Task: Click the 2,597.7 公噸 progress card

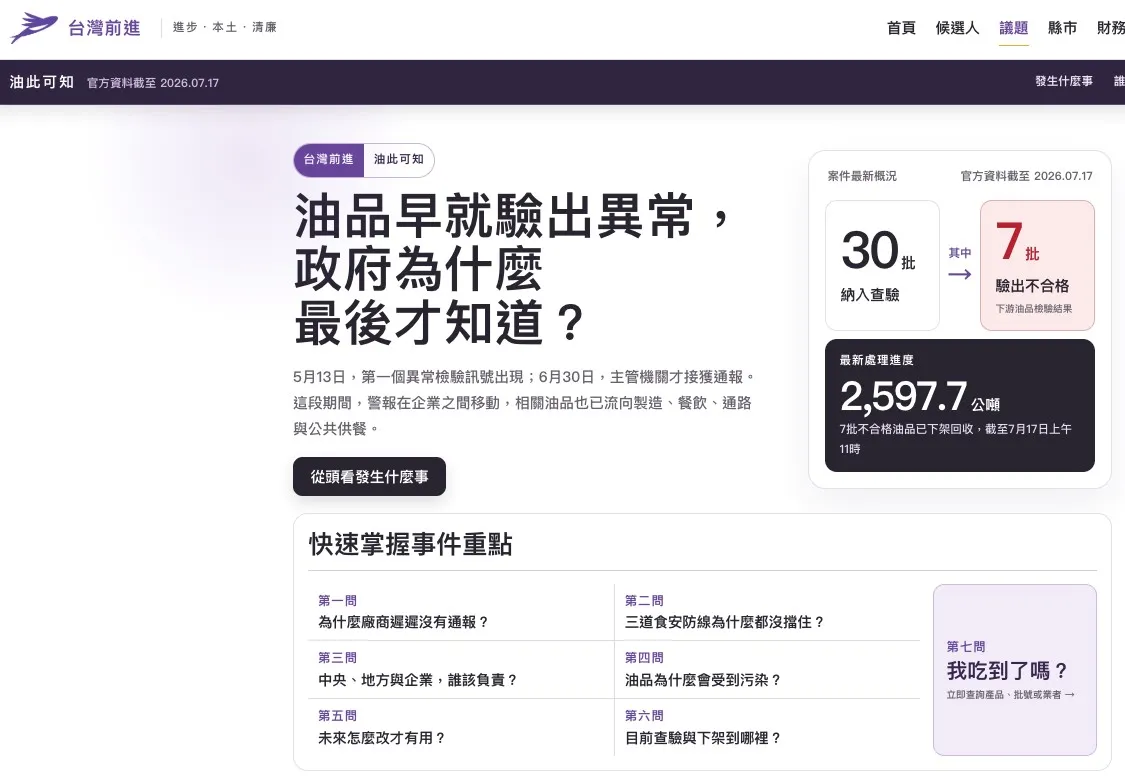Action: tap(959, 405)
